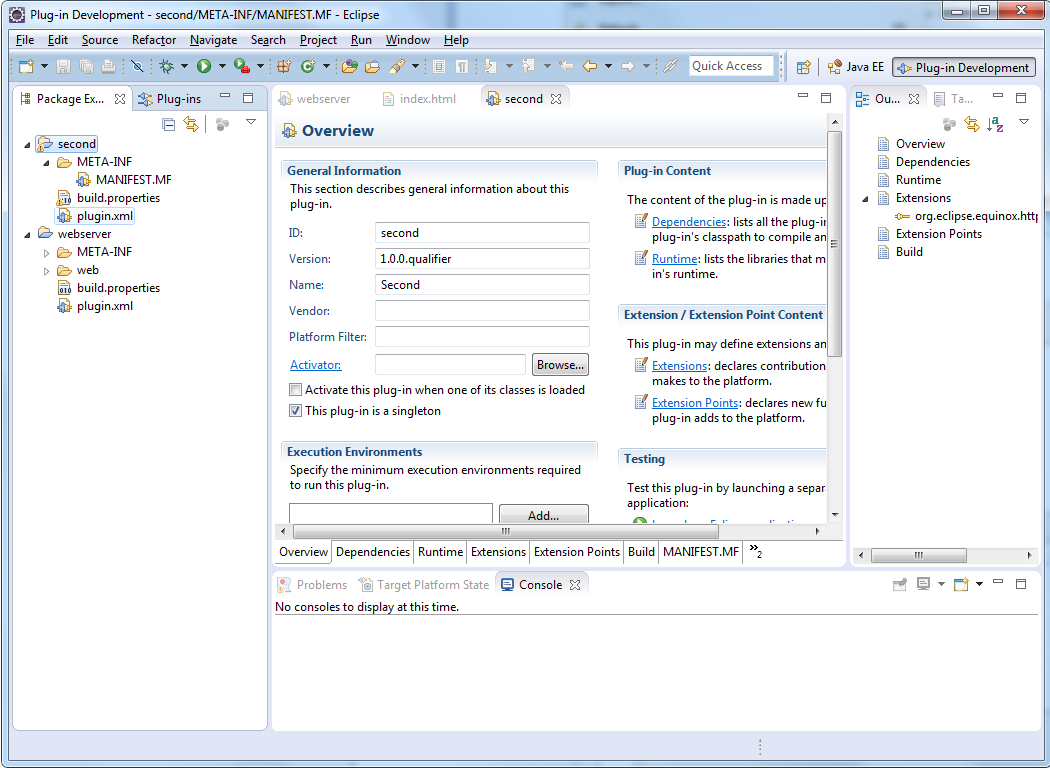Open the Run dropdown arrow
The width and height of the screenshot is (1050, 768).
pyautogui.click(x=222, y=66)
